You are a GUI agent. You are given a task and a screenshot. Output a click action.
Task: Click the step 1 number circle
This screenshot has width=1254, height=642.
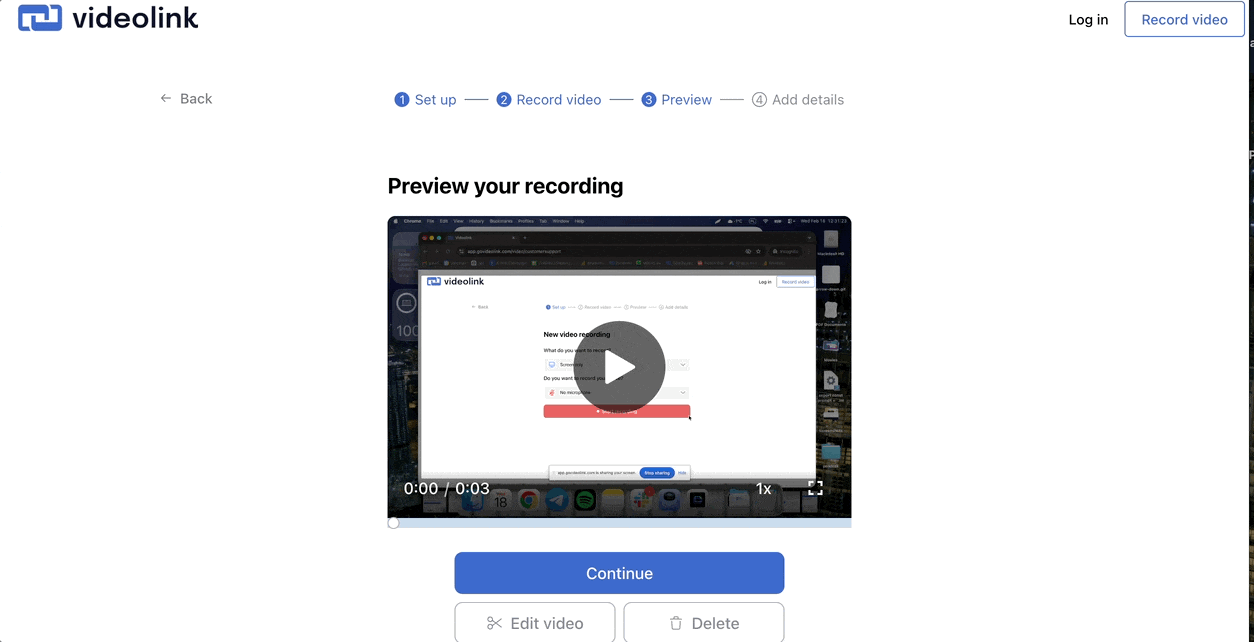[402, 100]
